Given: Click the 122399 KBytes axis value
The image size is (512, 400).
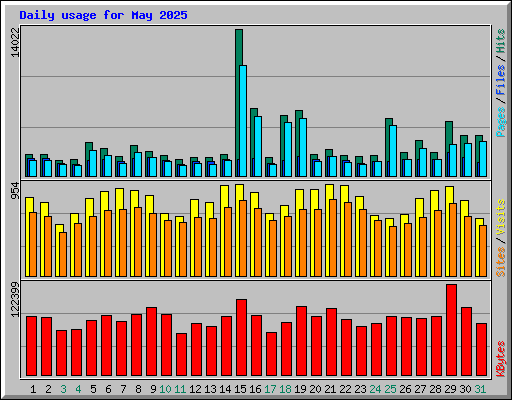Looking at the screenshot, I should click(15, 300).
